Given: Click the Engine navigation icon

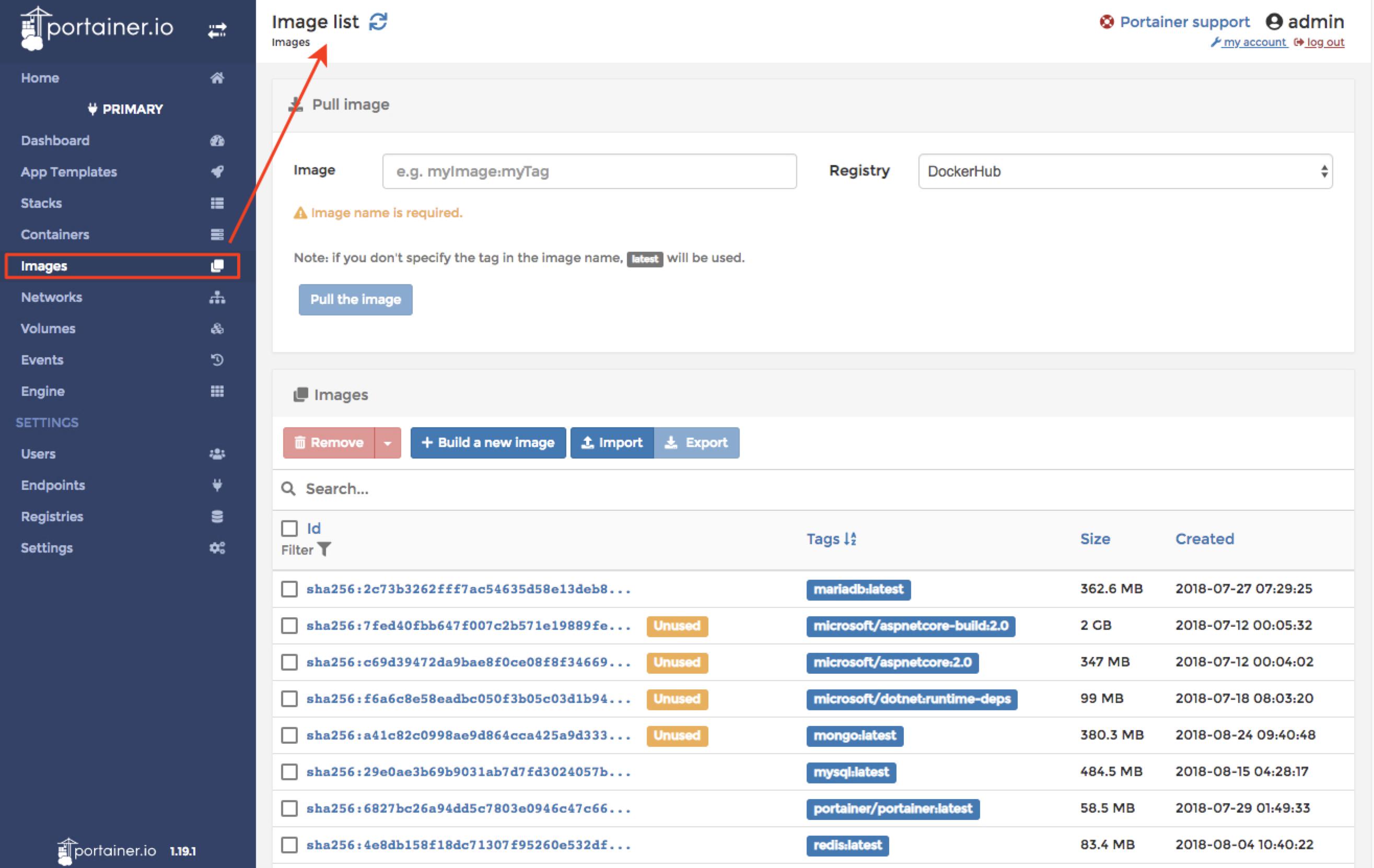Looking at the screenshot, I should 217,391.
